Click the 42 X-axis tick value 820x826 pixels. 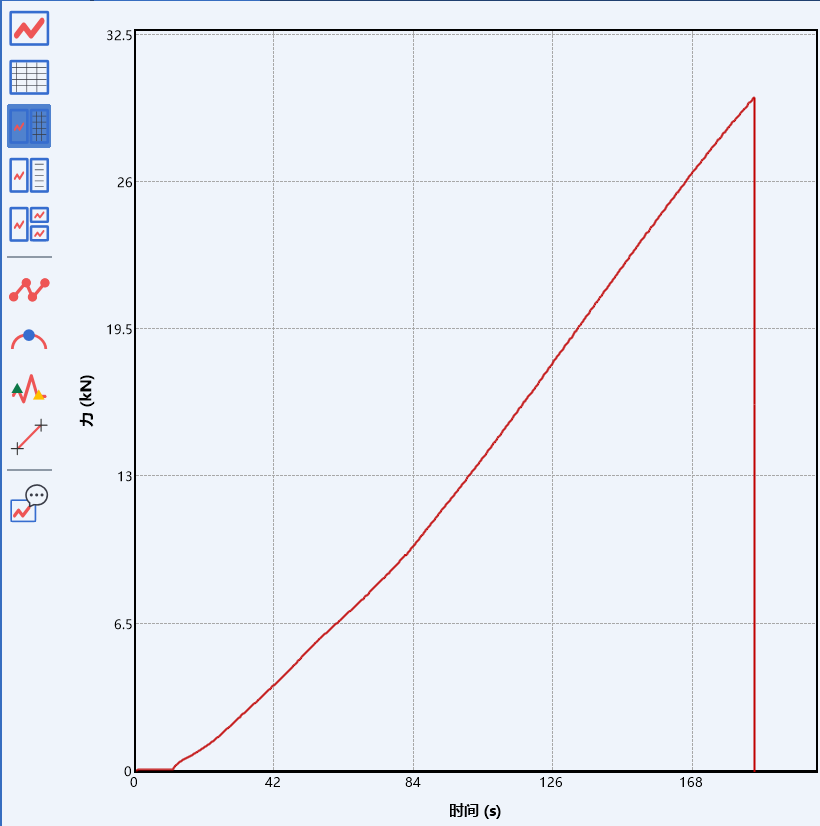tap(273, 782)
